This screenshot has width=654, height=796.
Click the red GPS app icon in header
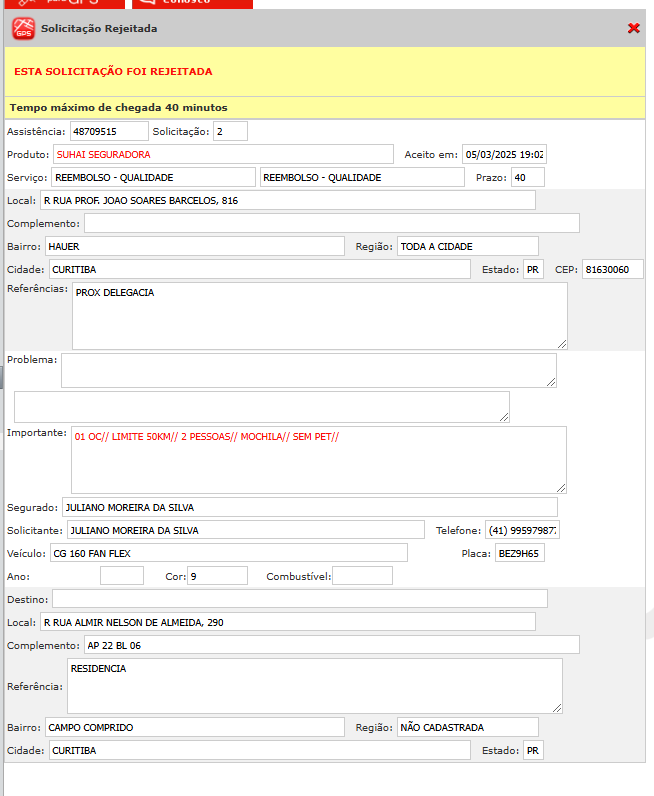[23, 29]
